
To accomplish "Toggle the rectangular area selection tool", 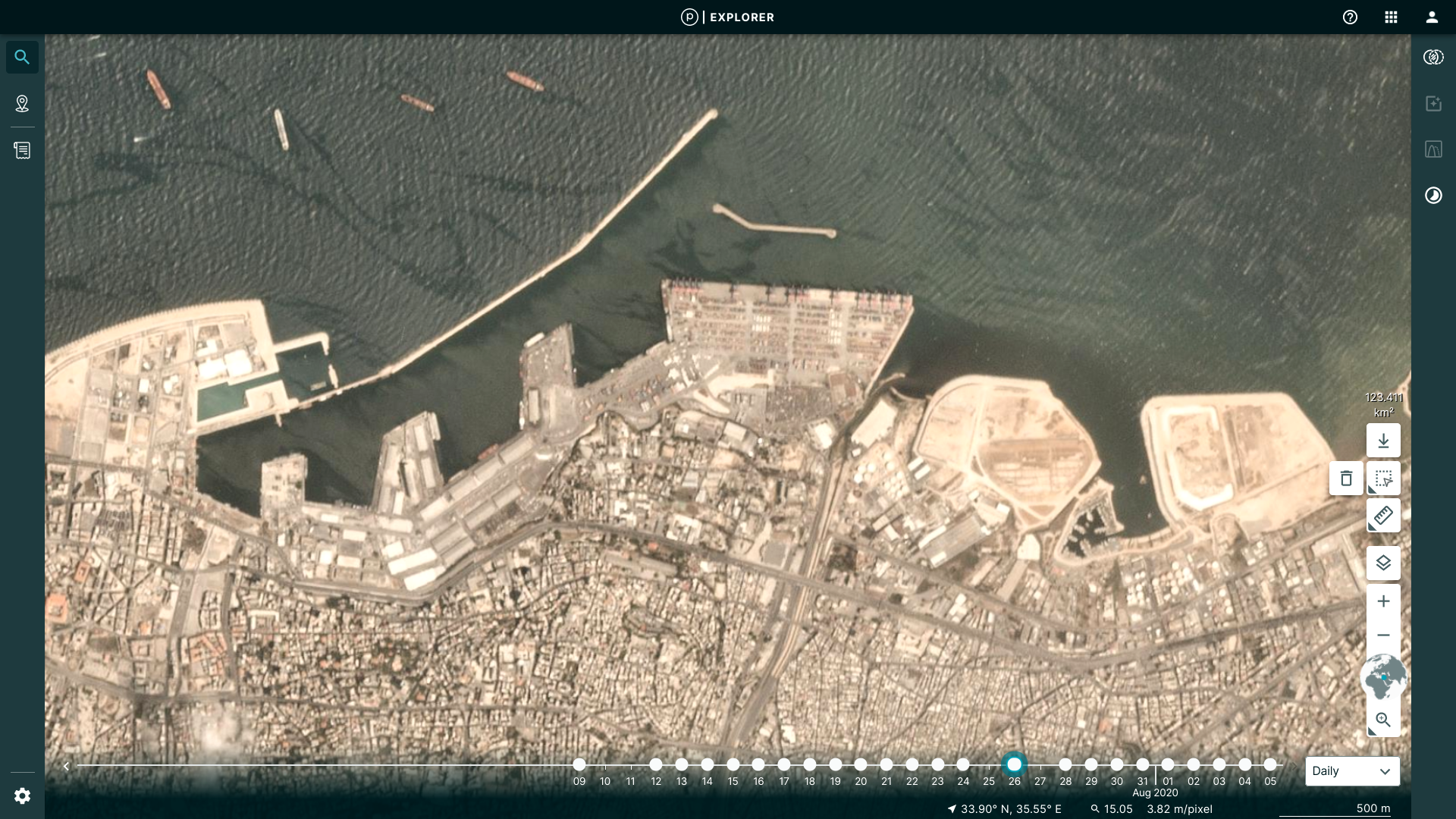I will [1385, 479].
